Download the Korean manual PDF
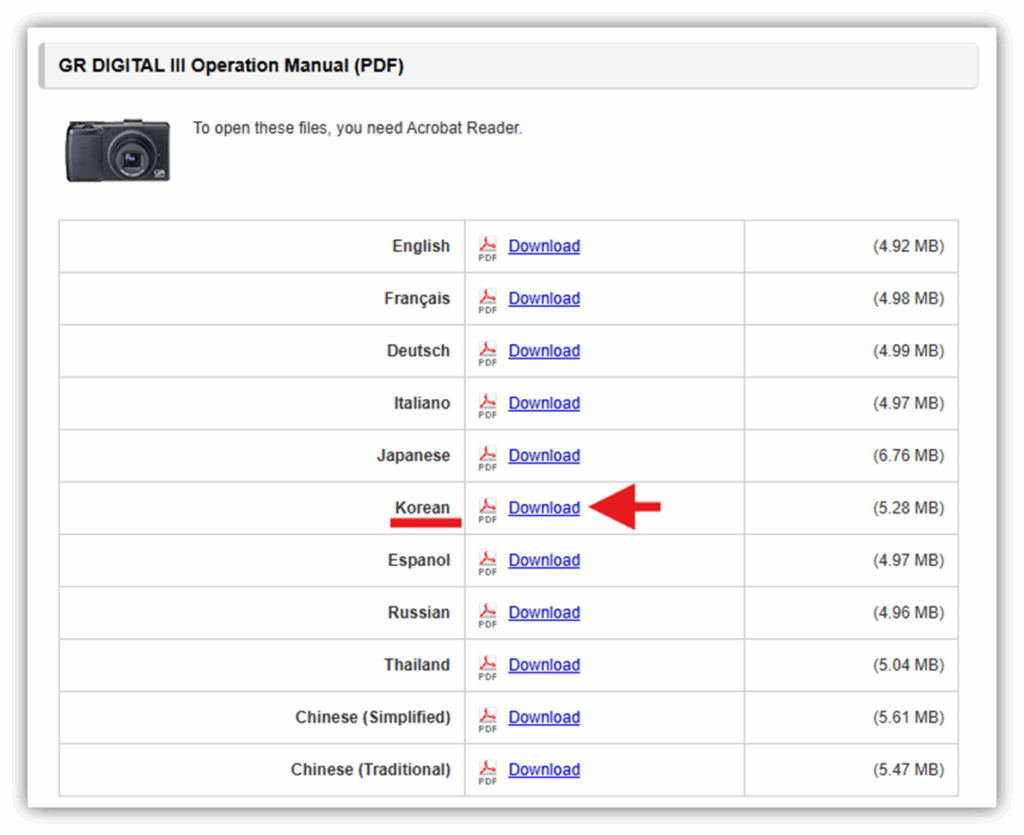The image size is (1024, 835). tap(544, 508)
